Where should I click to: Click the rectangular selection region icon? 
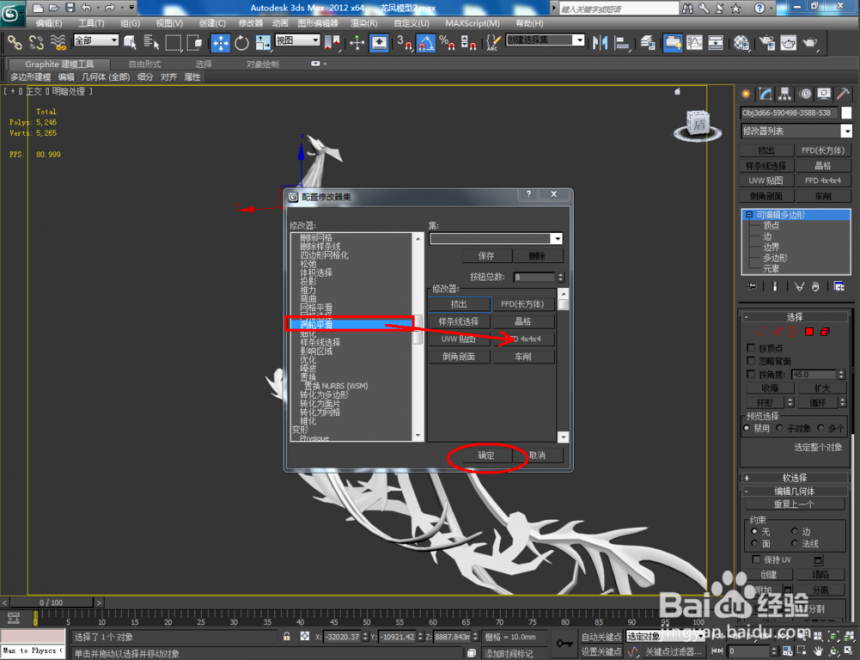[173, 43]
